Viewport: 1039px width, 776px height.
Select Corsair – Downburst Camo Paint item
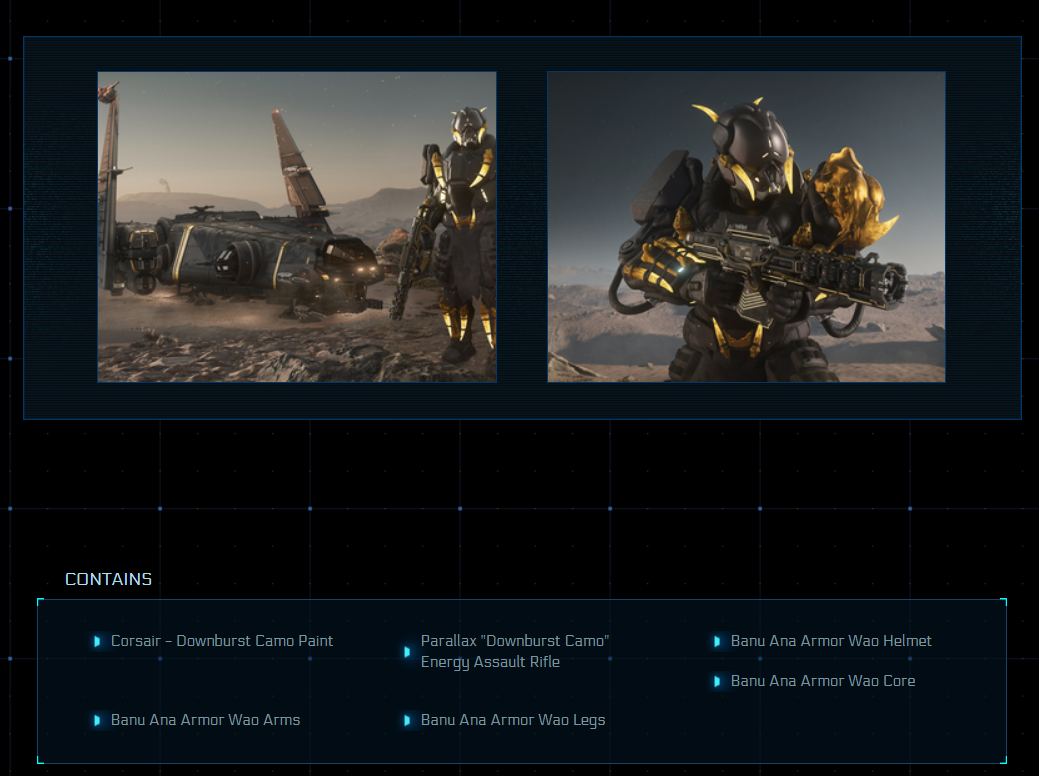coord(222,641)
